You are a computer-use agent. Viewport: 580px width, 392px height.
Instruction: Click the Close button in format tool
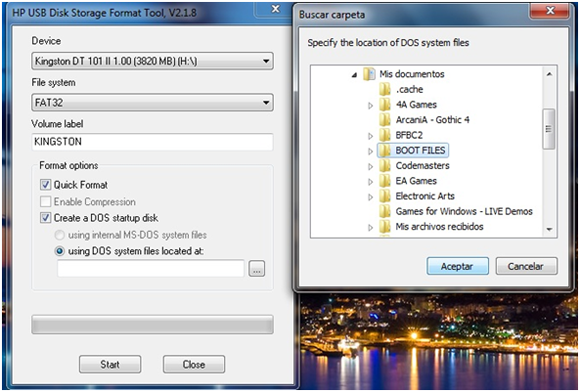pos(194,364)
